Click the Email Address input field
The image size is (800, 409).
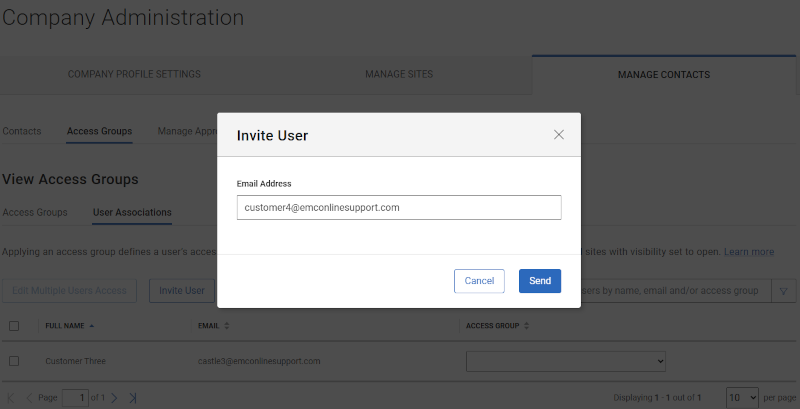click(399, 207)
